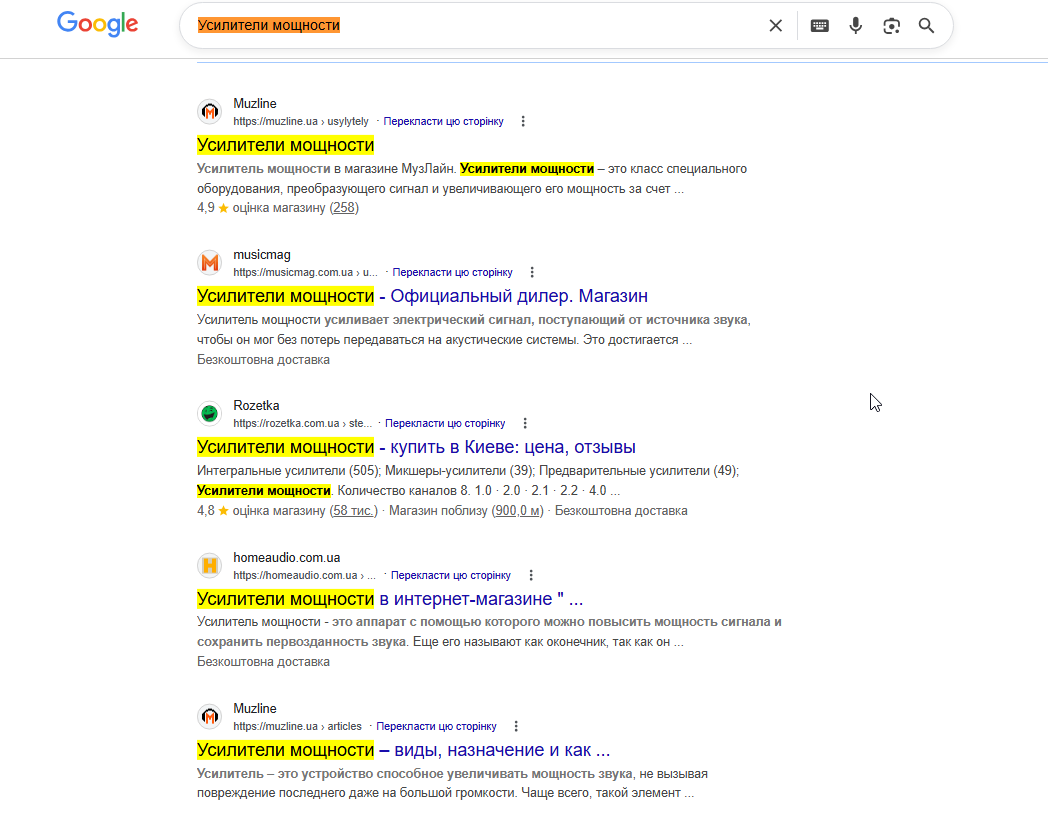Click the musicmag site name

[x=262, y=255]
